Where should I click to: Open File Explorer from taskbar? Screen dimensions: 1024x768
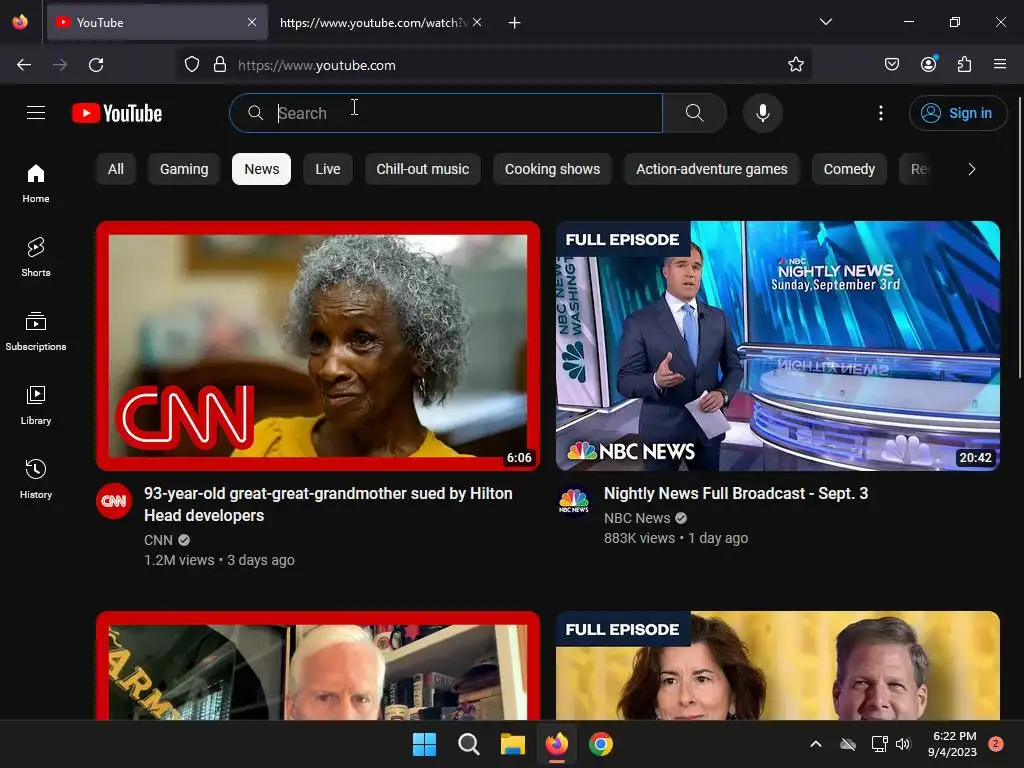click(513, 744)
